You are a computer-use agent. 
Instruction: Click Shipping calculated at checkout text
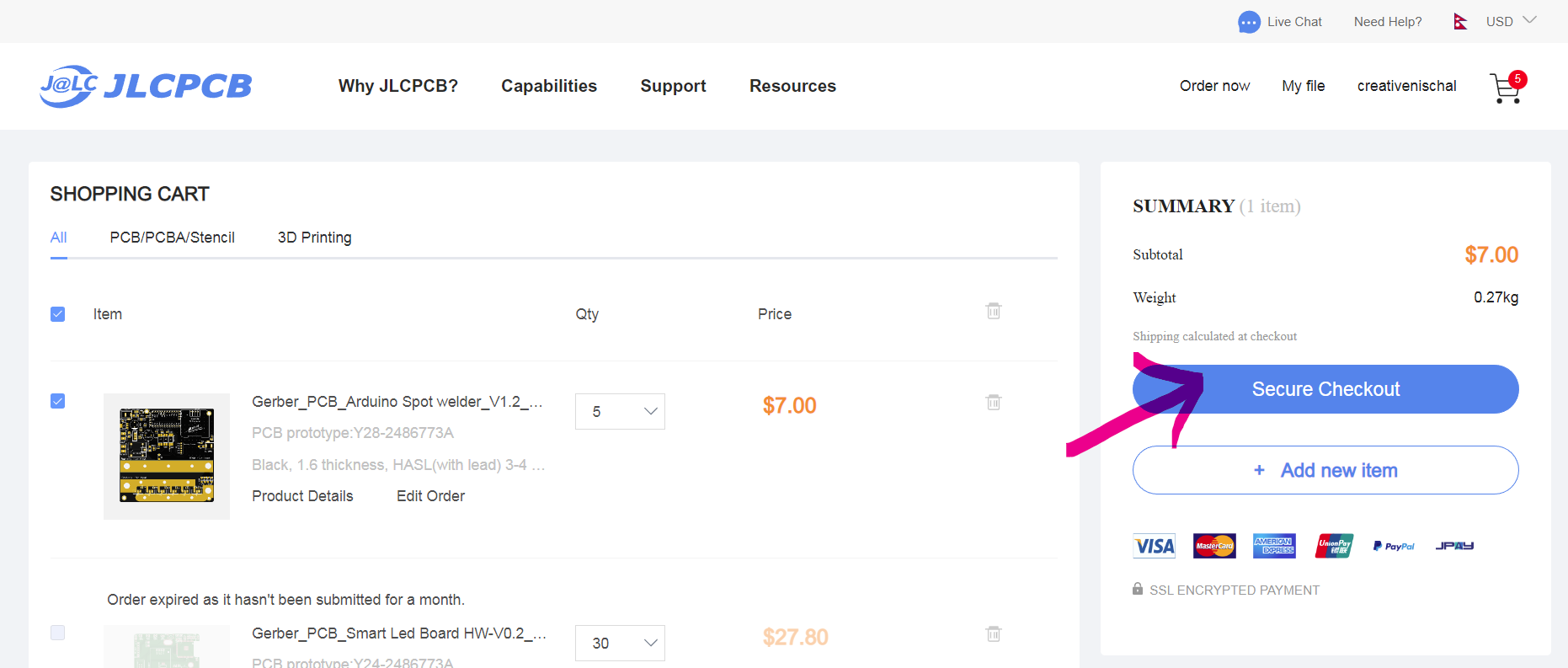pyautogui.click(x=1214, y=336)
